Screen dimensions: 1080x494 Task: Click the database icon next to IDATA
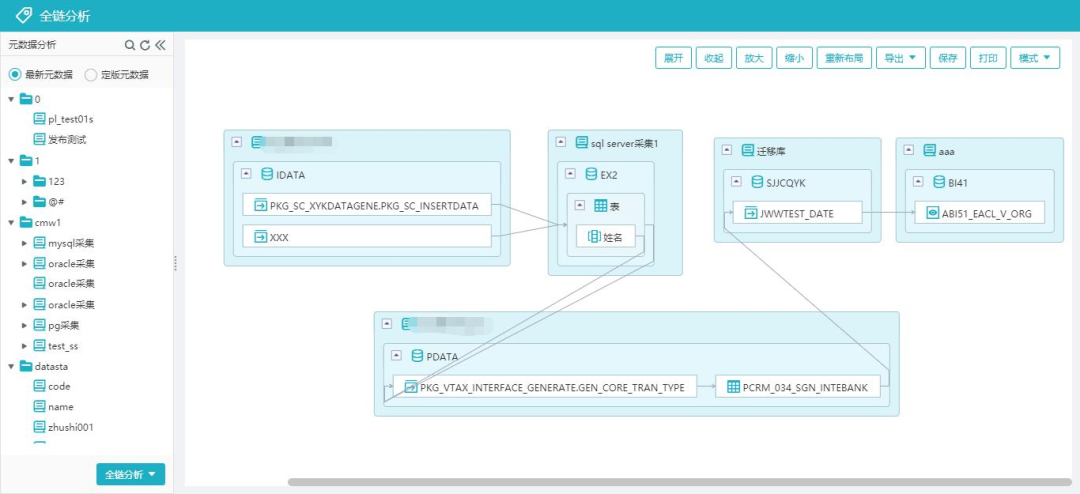266,174
